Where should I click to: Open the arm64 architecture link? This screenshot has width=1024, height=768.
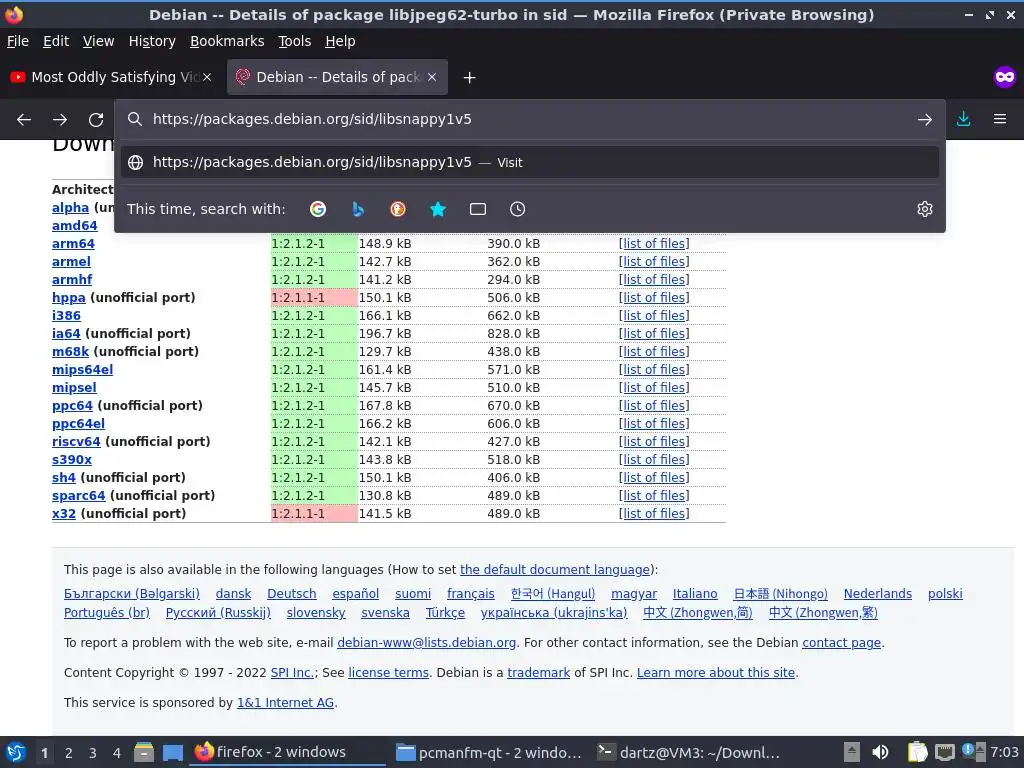73,244
